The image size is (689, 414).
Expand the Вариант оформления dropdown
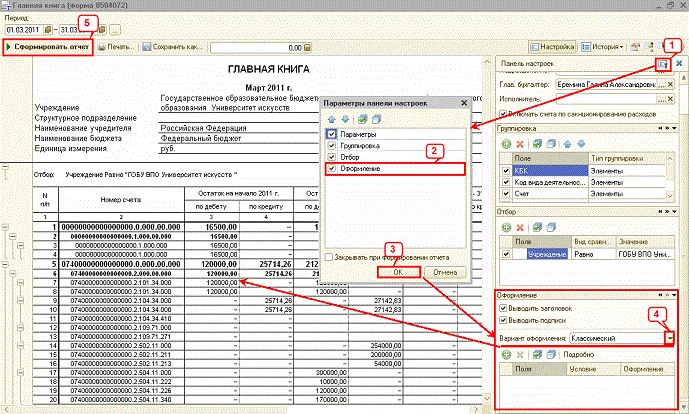(668, 339)
